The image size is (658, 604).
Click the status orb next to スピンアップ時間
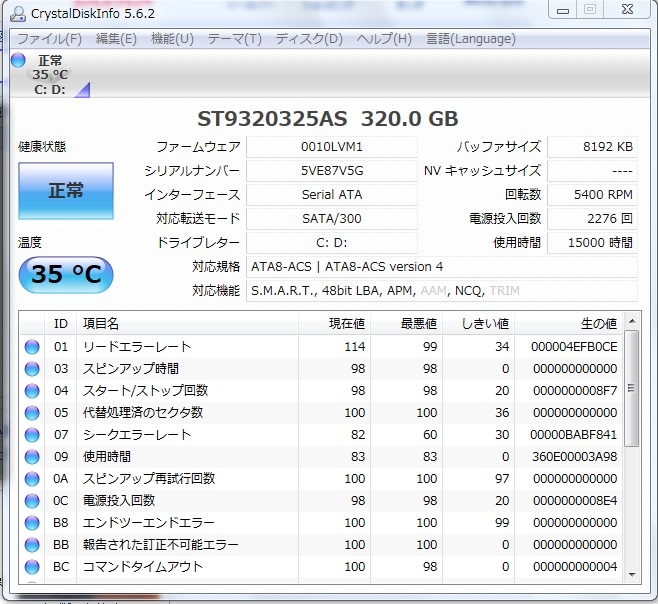pyautogui.click(x=32, y=369)
